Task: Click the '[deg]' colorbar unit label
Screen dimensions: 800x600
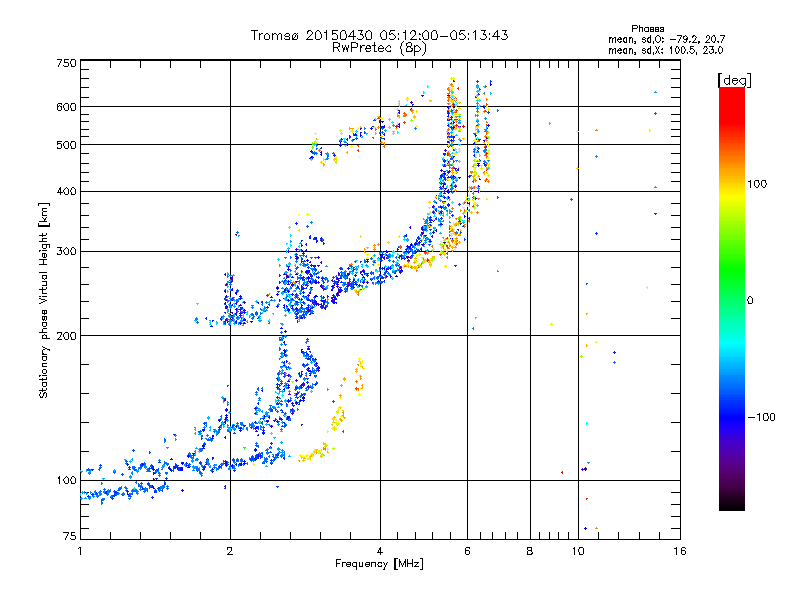Action: tap(734, 80)
